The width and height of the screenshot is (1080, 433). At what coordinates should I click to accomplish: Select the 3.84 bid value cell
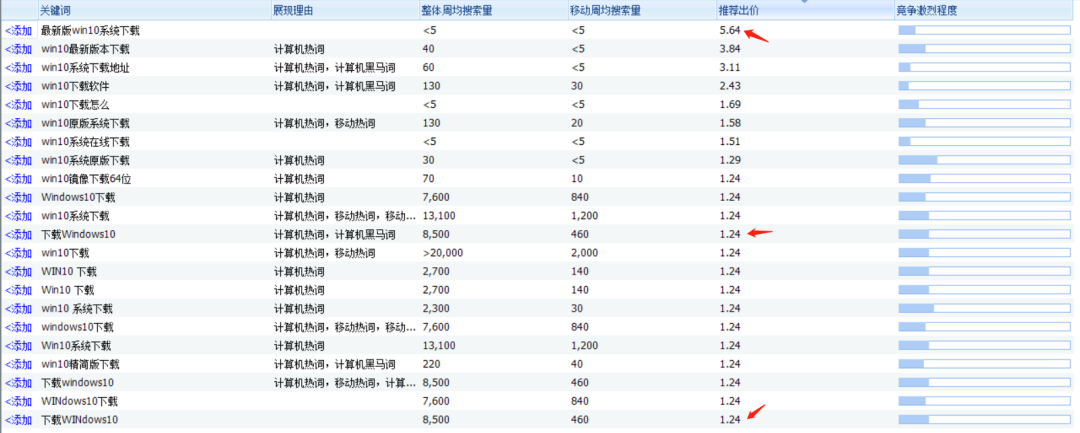729,49
